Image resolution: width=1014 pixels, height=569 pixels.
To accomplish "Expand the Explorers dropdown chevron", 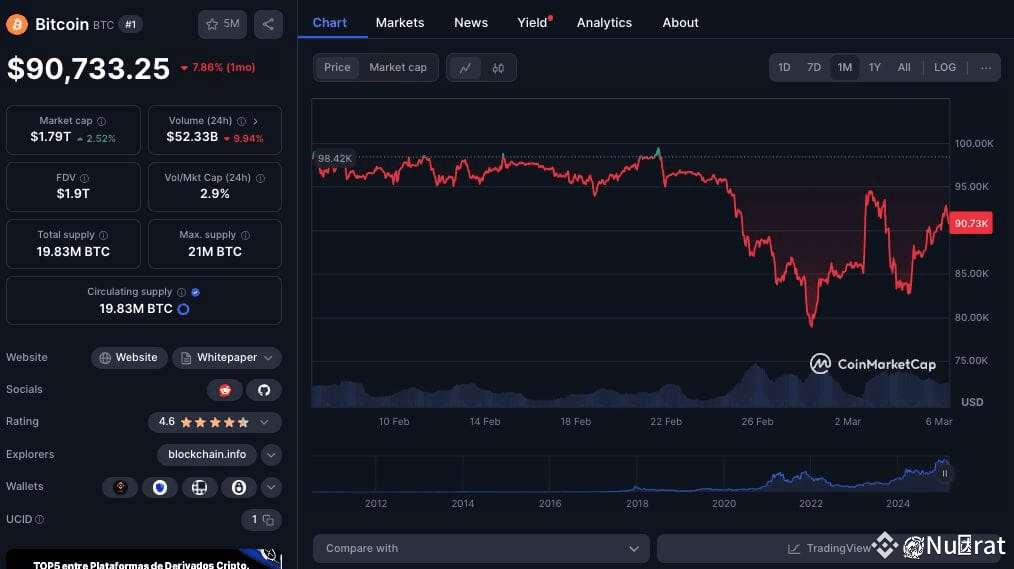I will point(271,455).
